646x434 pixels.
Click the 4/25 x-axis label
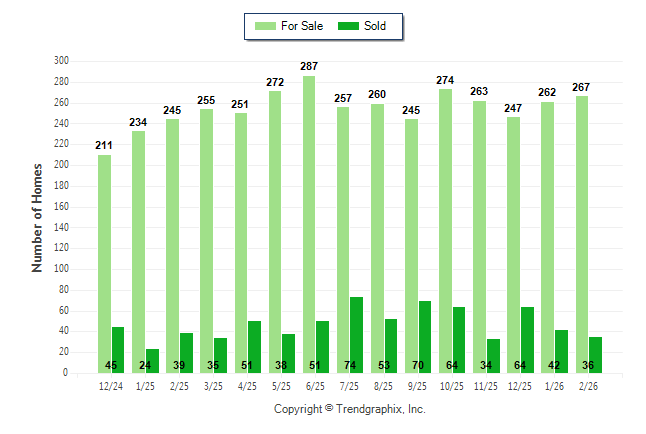[x=248, y=387]
